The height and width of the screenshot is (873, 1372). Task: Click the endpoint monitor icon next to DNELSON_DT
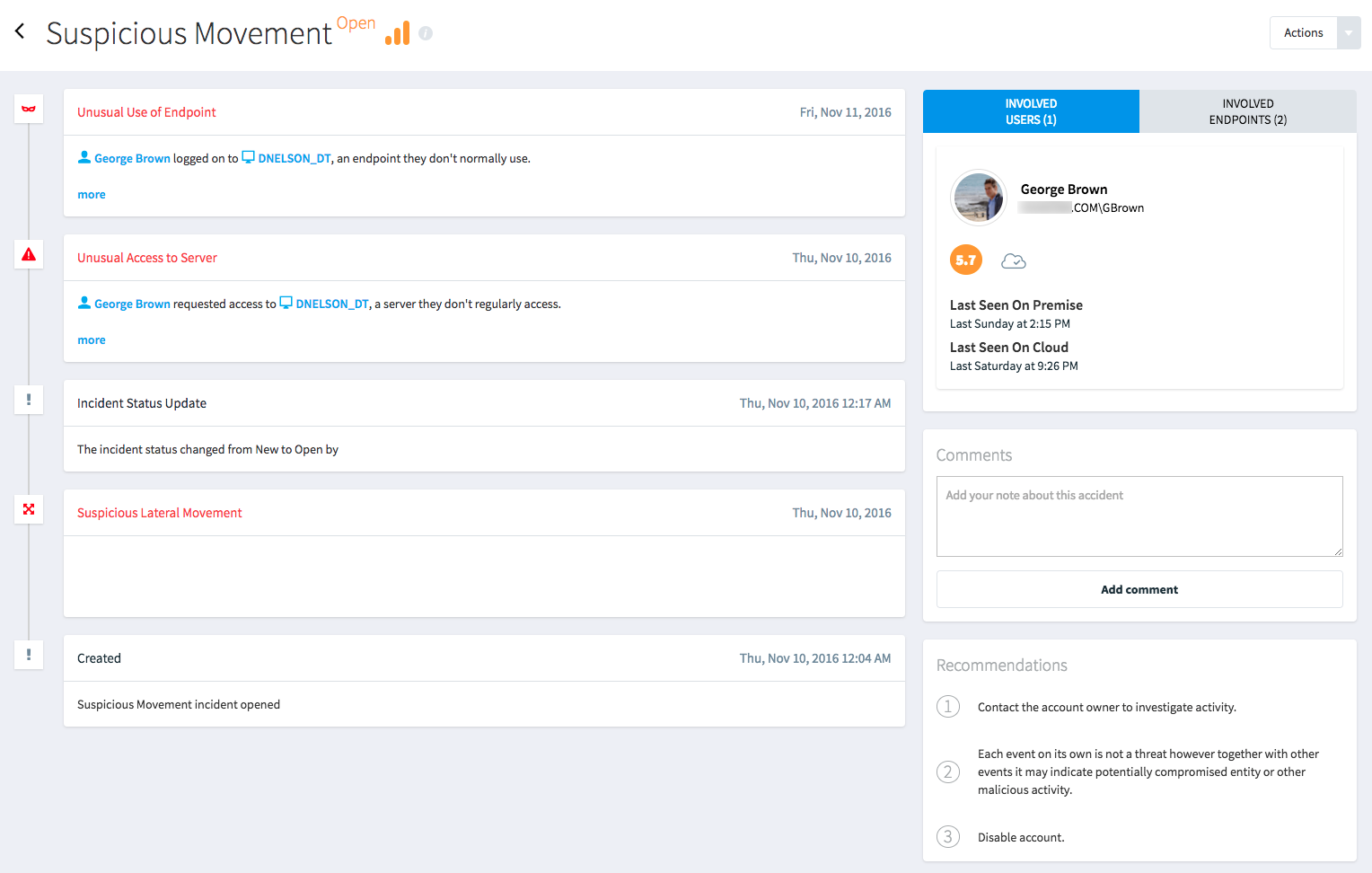pos(248,156)
